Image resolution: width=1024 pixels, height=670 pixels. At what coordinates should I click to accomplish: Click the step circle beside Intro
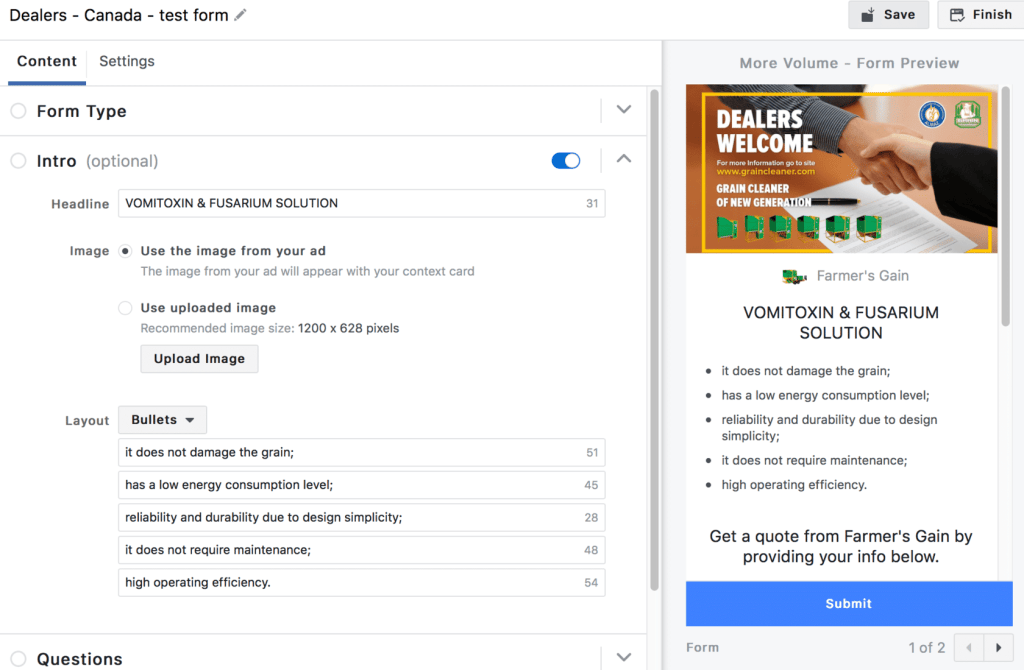18,160
